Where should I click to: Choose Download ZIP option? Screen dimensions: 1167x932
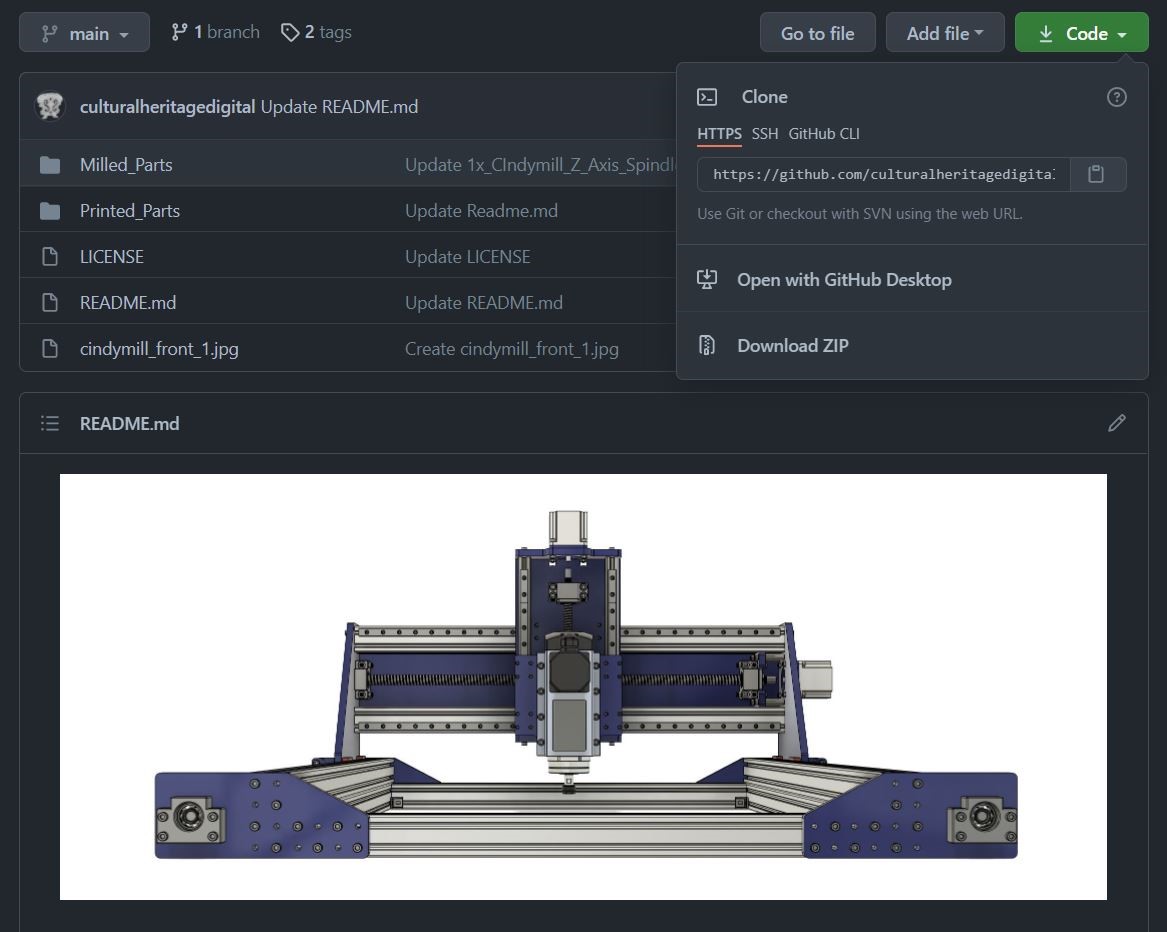792,346
